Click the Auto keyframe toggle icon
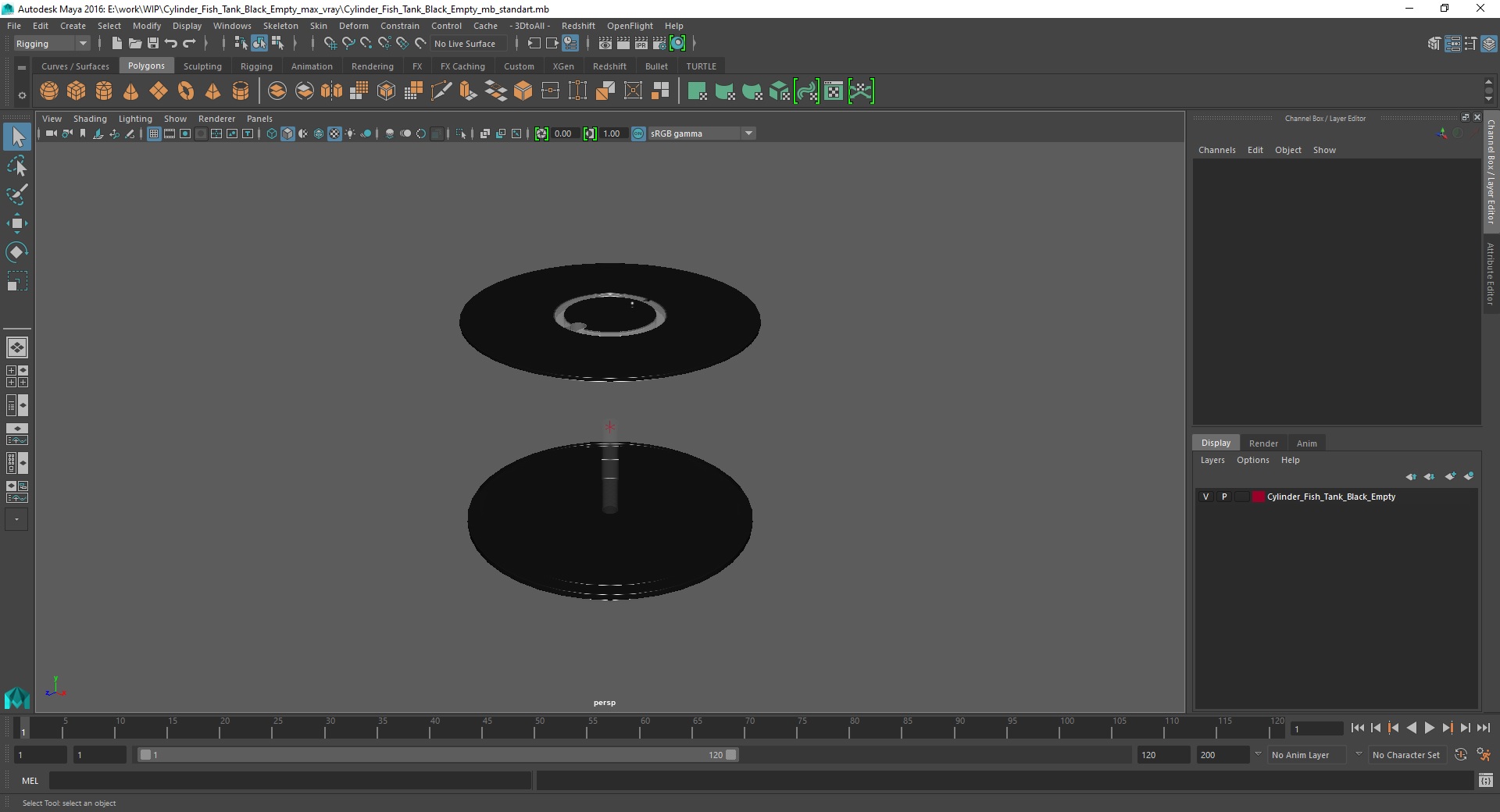 [1461, 755]
